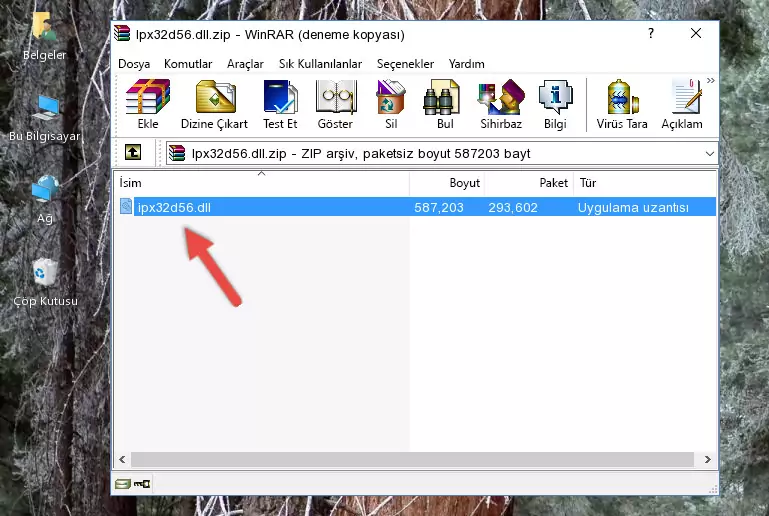The image size is (769, 516).
Task: Click the WinRAR title bar icon
Action: point(122,34)
